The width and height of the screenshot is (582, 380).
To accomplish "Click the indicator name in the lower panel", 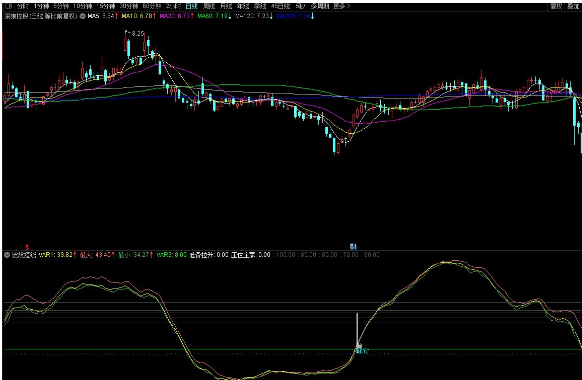I will 24,255.
